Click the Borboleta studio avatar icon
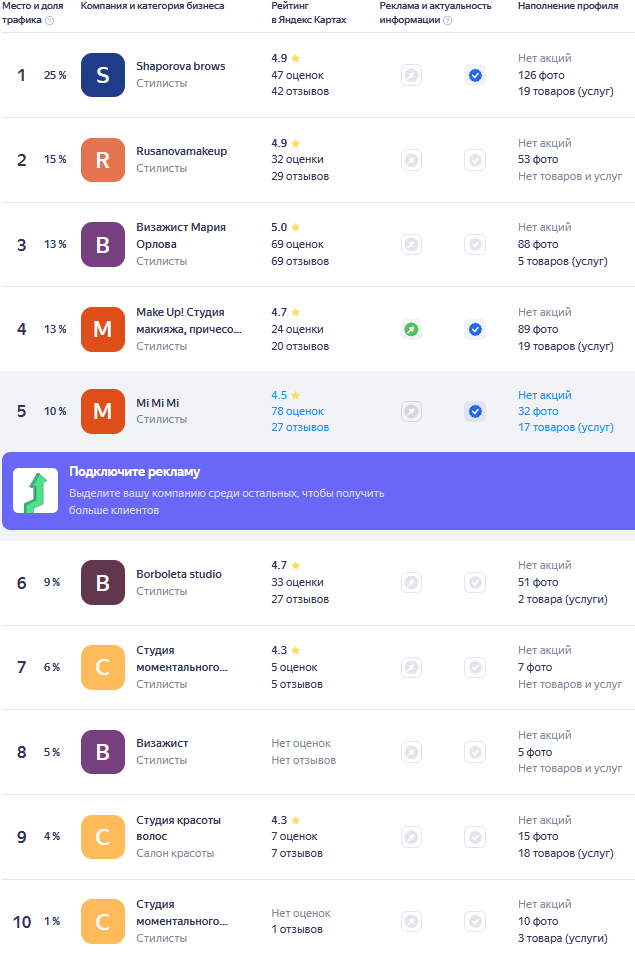The image size is (635, 960). 103,582
